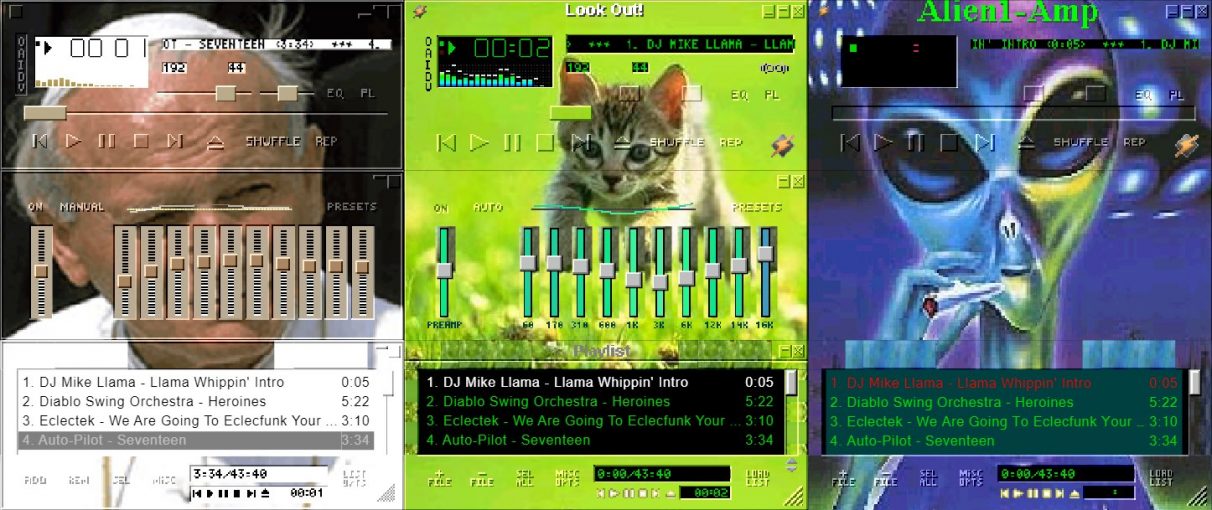Click Previous track in the left Pope-skin player
The height and width of the screenshot is (510, 1212).
click(40, 141)
